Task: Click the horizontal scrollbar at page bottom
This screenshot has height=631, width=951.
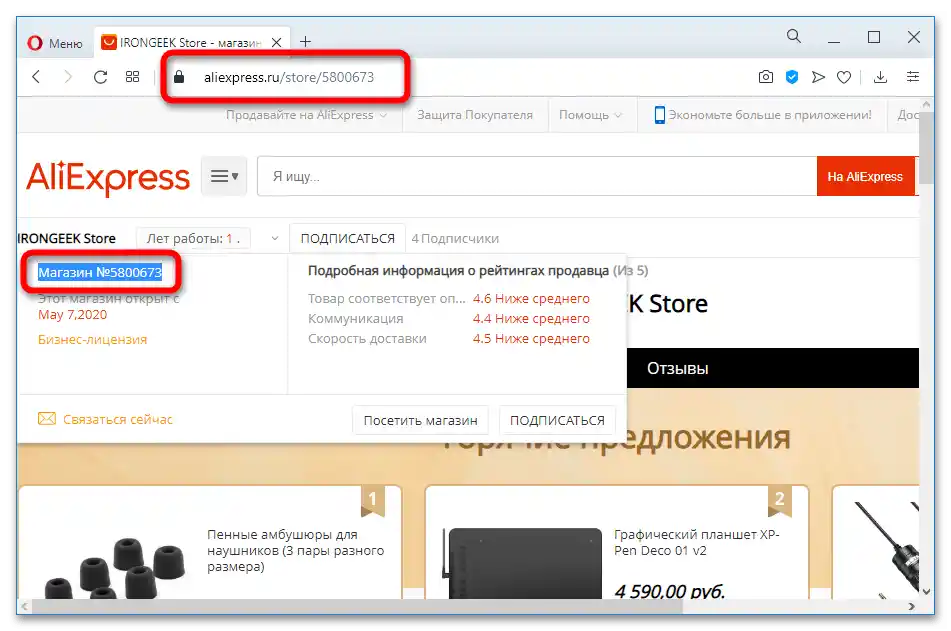Action: [358, 606]
